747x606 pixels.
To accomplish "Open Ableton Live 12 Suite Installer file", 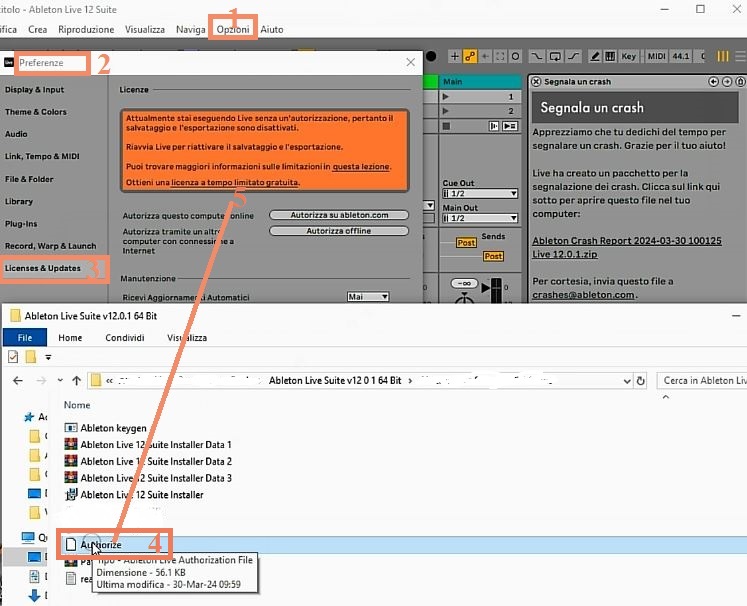I will (141, 494).
